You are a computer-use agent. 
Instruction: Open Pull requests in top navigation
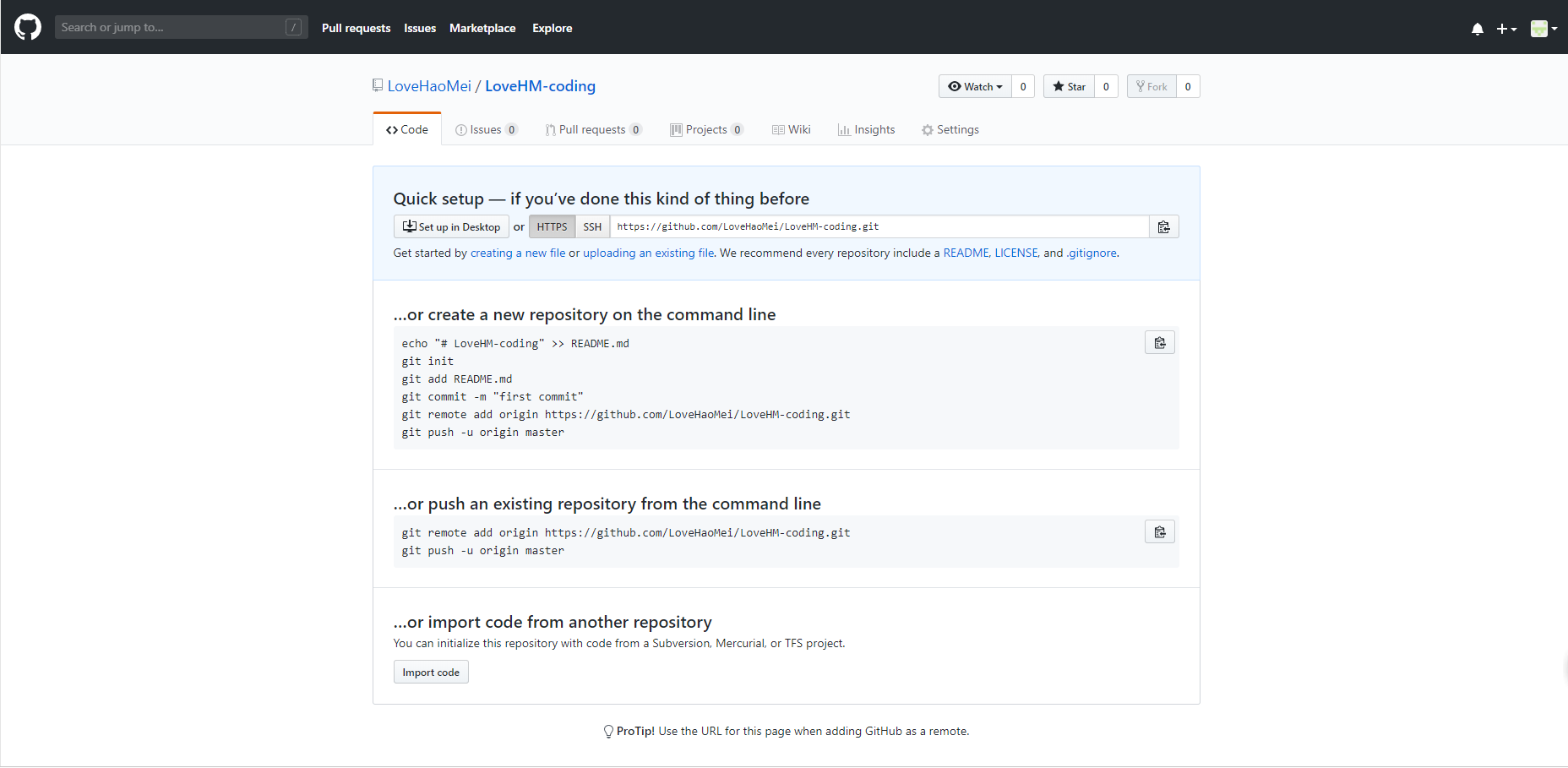[x=356, y=28]
